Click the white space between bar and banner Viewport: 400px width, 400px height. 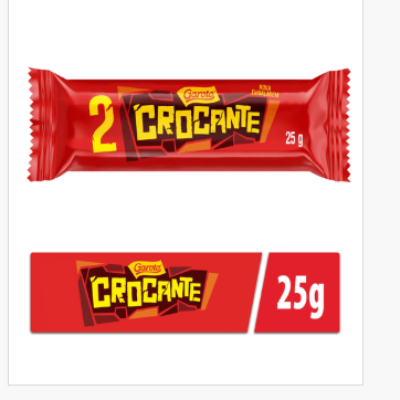pos(185,217)
